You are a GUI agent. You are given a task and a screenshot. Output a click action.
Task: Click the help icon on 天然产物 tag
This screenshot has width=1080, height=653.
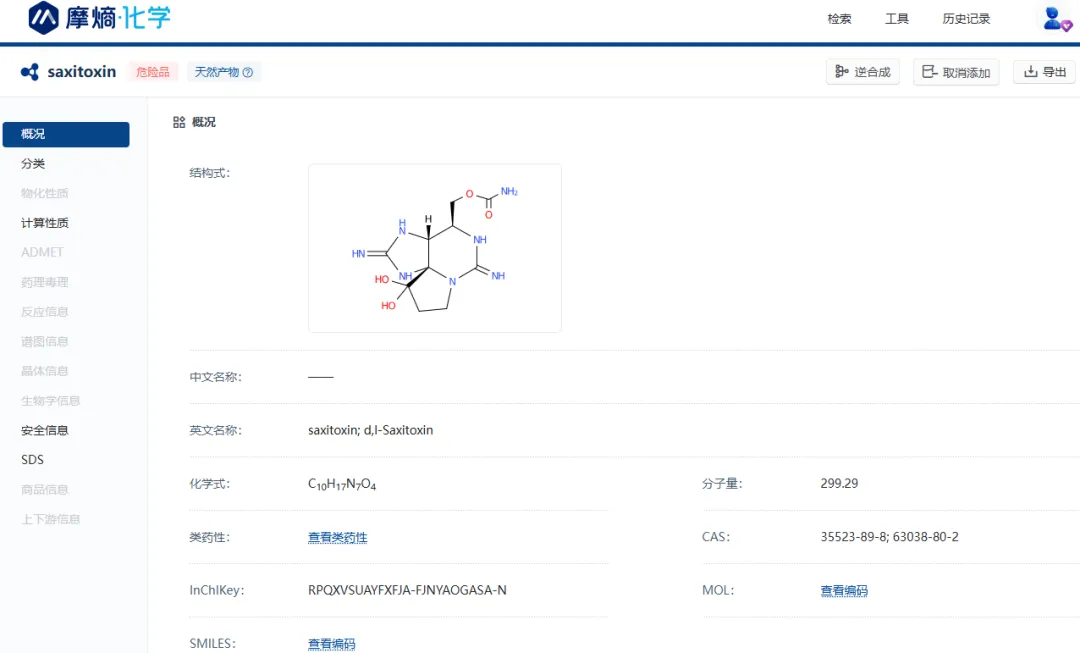coord(248,72)
